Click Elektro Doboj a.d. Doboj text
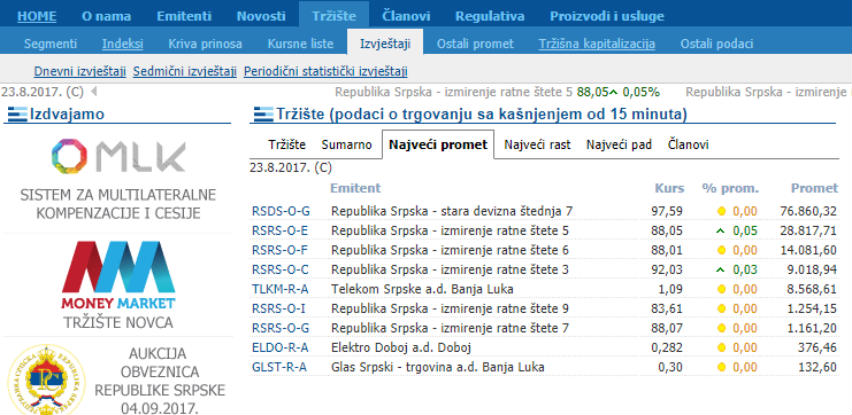The image size is (852, 415). tap(401, 348)
